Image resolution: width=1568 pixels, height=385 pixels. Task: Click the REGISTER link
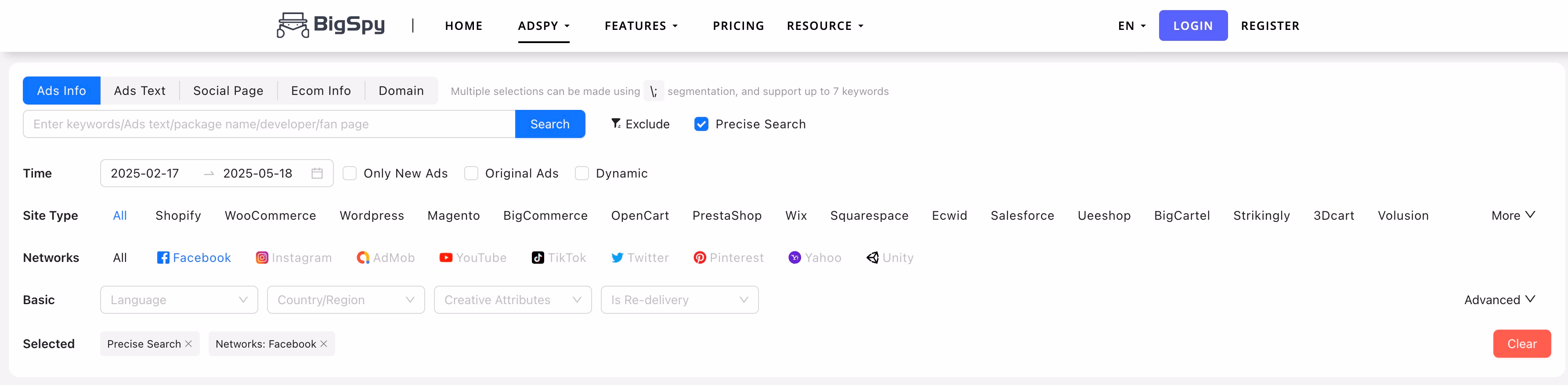click(1270, 25)
